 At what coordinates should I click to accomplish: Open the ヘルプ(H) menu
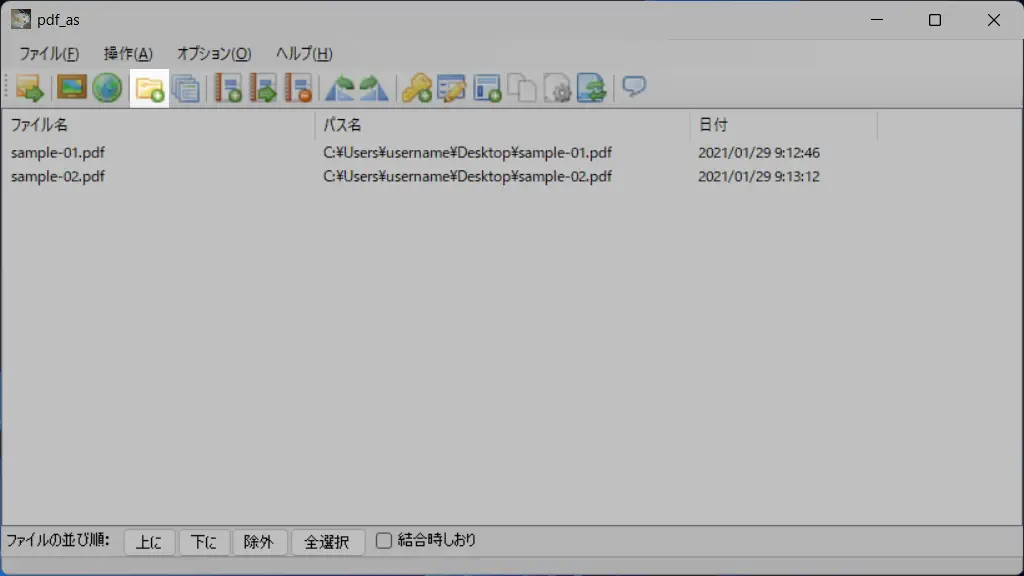pyautogui.click(x=304, y=54)
